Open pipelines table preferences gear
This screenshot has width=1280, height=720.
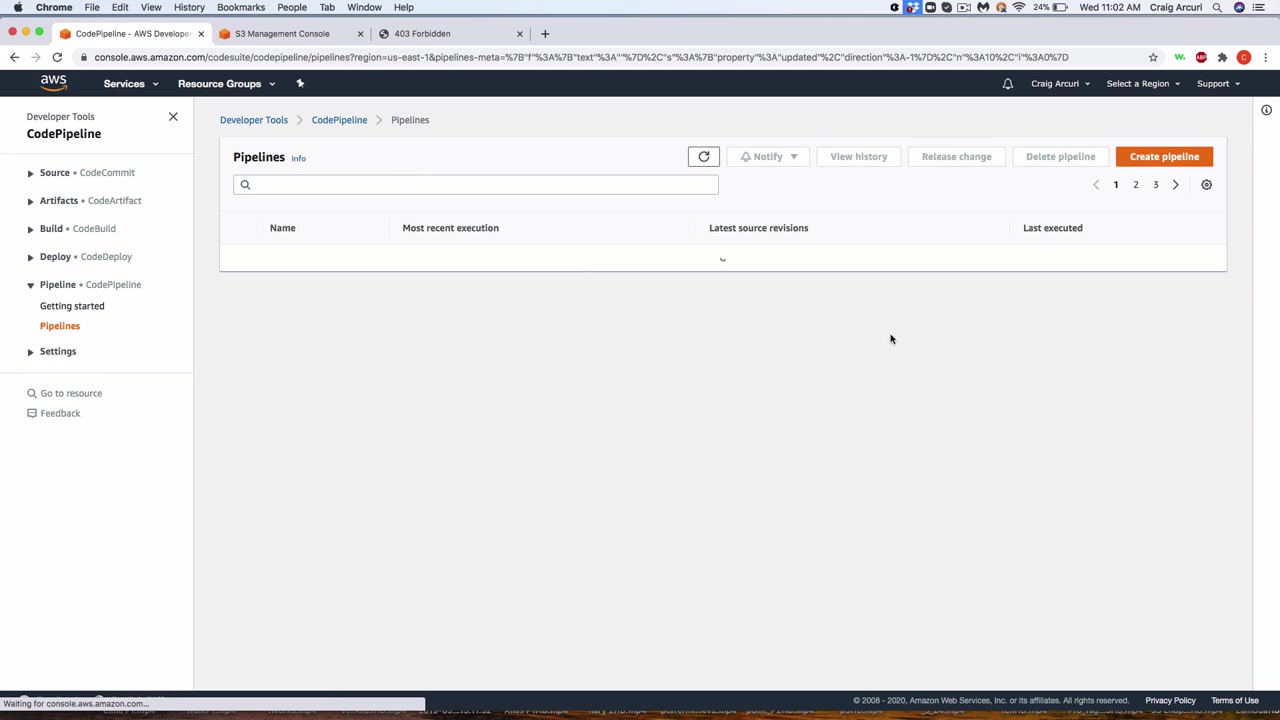coord(1206,185)
